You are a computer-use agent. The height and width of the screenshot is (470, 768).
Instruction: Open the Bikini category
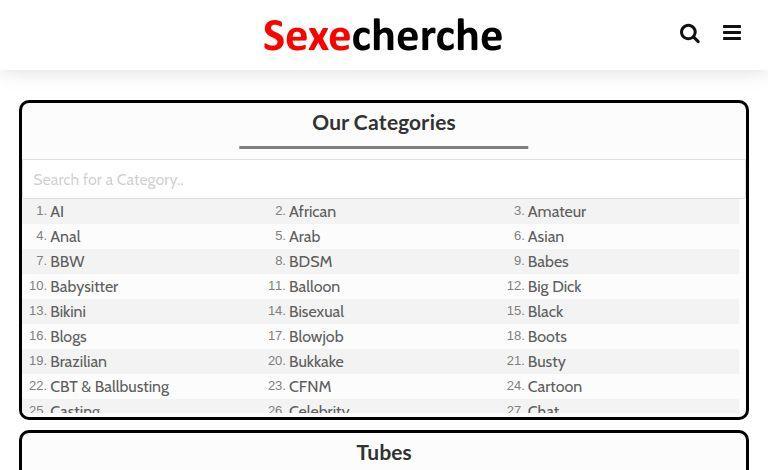point(68,312)
